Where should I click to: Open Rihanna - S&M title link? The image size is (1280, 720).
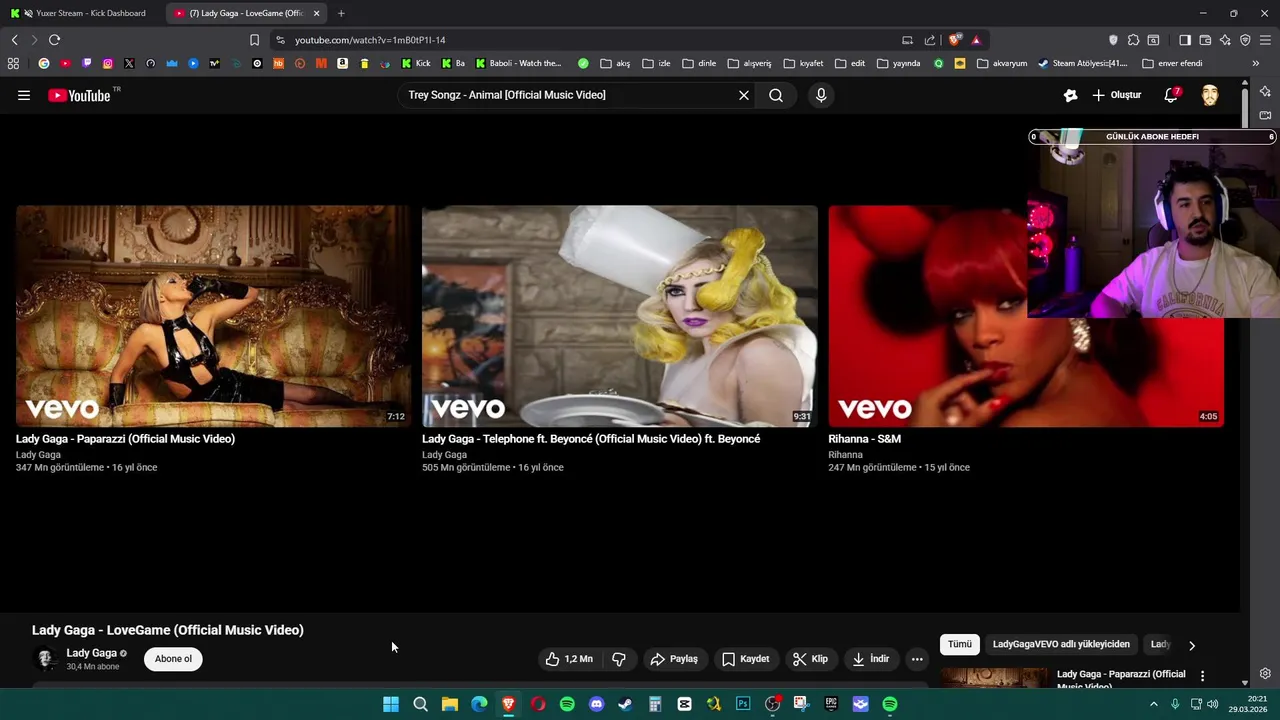[864, 439]
